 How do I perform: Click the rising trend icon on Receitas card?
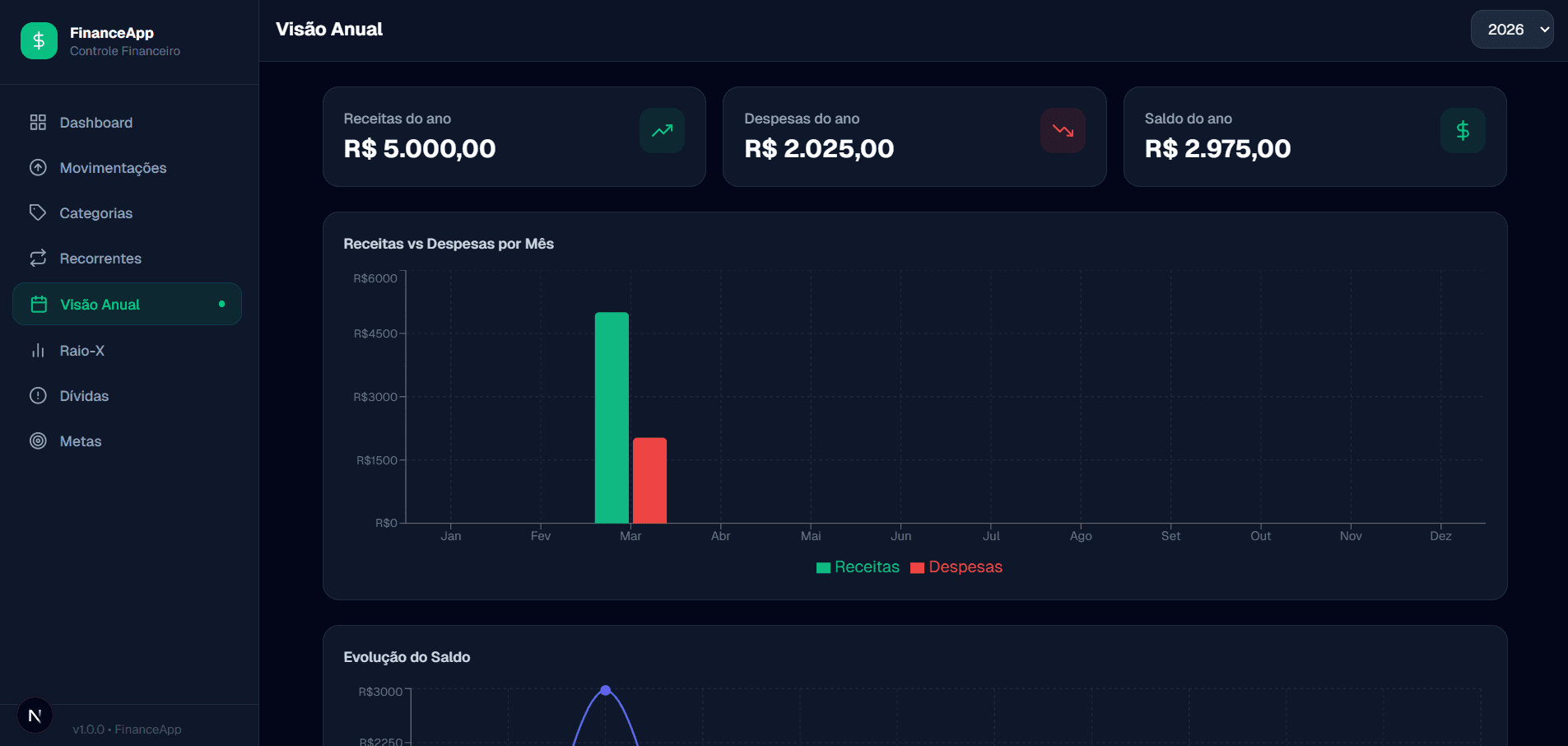[x=662, y=130]
